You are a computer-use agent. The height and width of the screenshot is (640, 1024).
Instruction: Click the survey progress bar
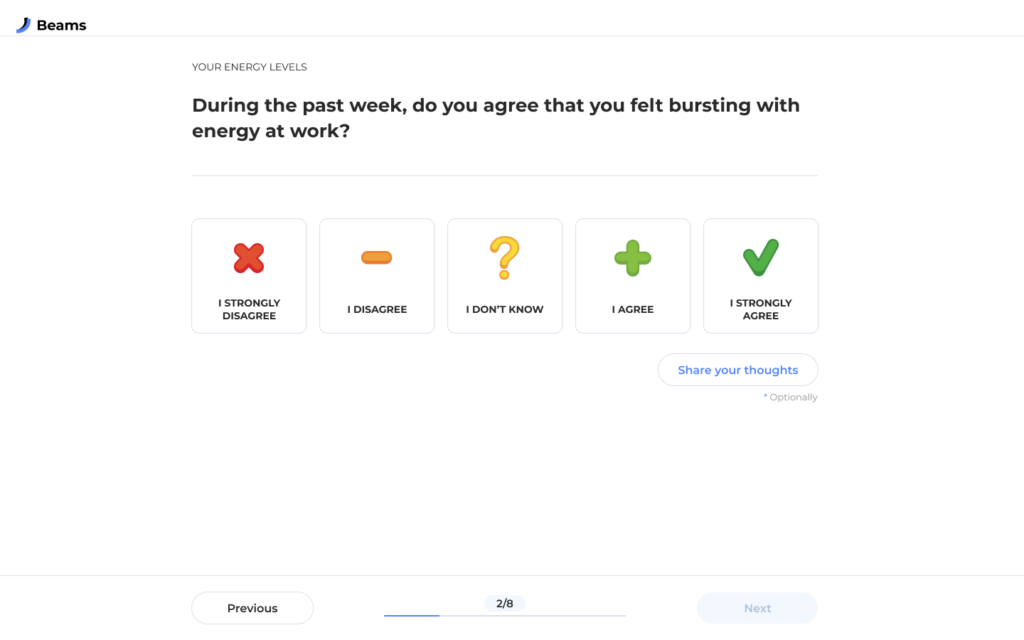(505, 615)
